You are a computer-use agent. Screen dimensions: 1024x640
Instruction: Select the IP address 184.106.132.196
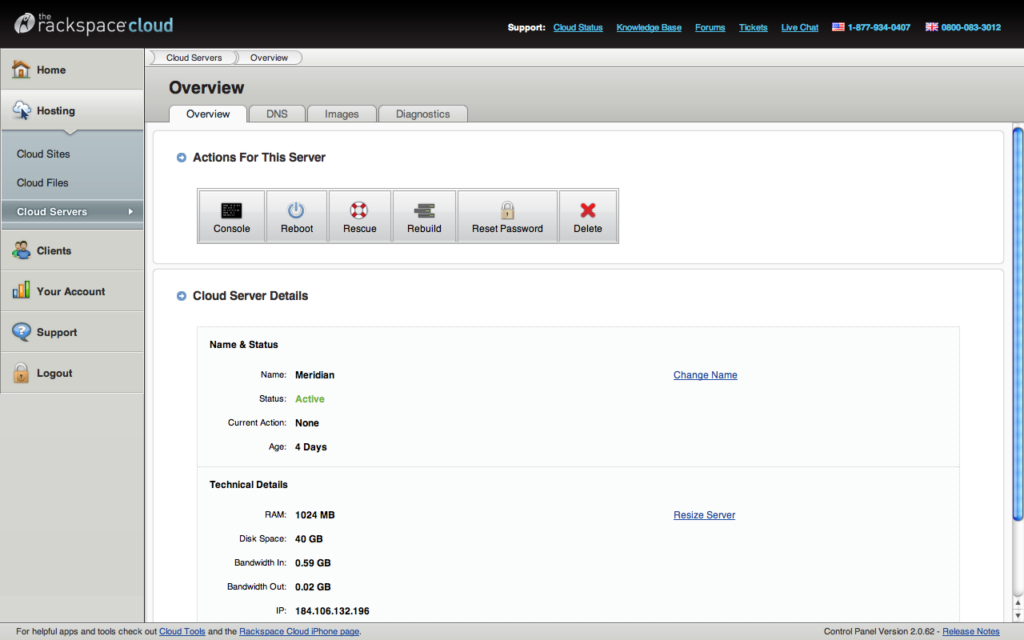click(332, 611)
